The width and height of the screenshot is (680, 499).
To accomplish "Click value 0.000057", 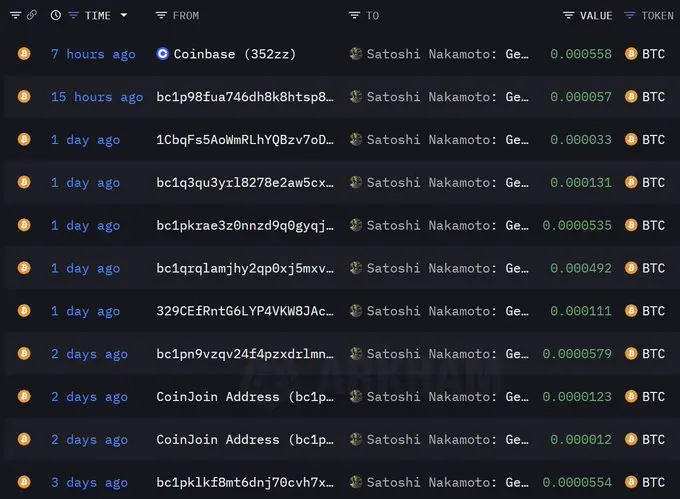I will [x=581, y=97].
